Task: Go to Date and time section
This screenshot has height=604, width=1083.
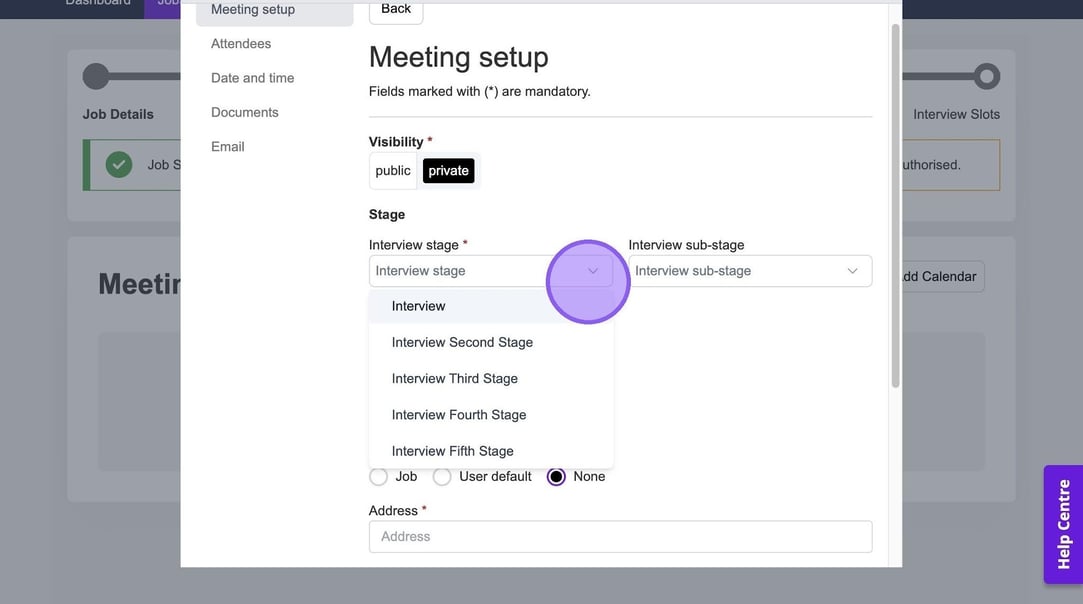Action: pyautogui.click(x=252, y=78)
